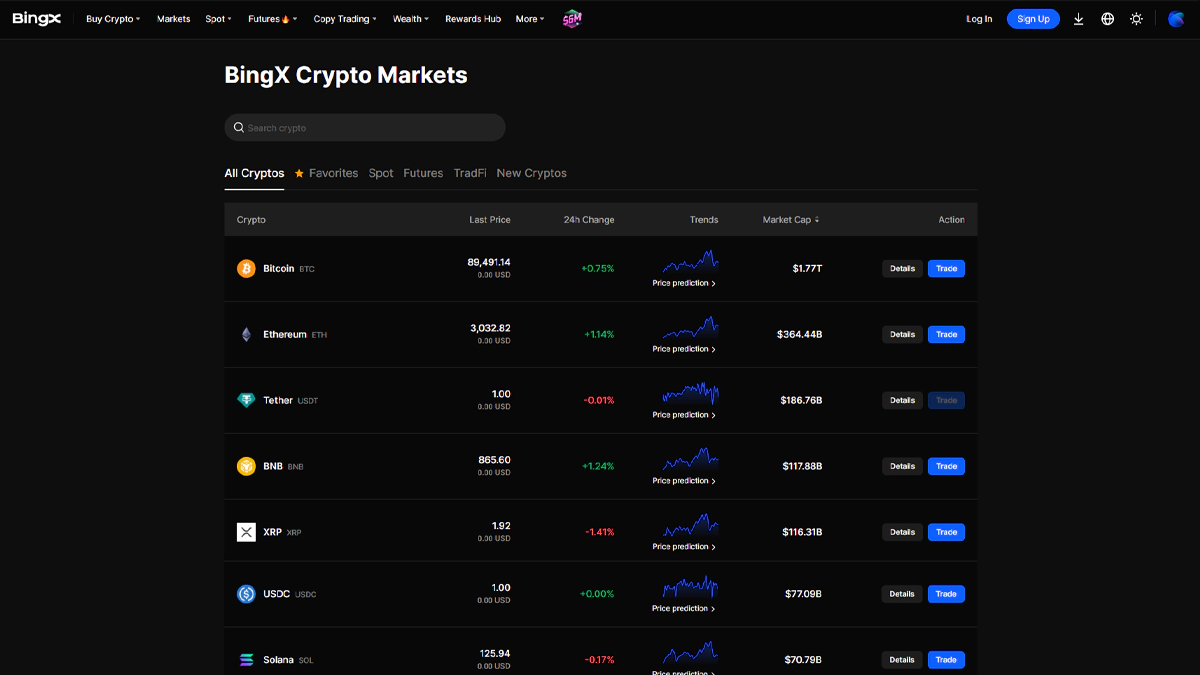Image resolution: width=1200 pixels, height=675 pixels.
Task: Expand the Buy Crypto dropdown menu
Action: 113,19
